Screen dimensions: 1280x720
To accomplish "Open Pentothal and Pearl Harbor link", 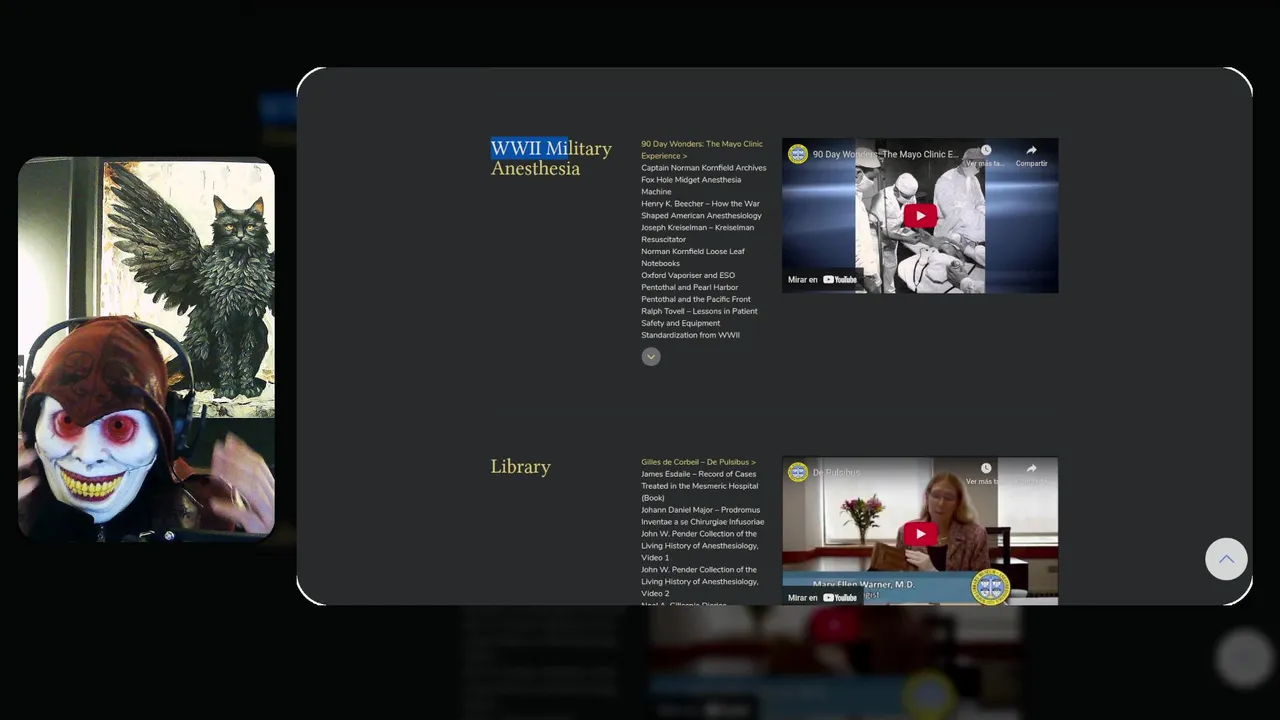I will pyautogui.click(x=690, y=288).
